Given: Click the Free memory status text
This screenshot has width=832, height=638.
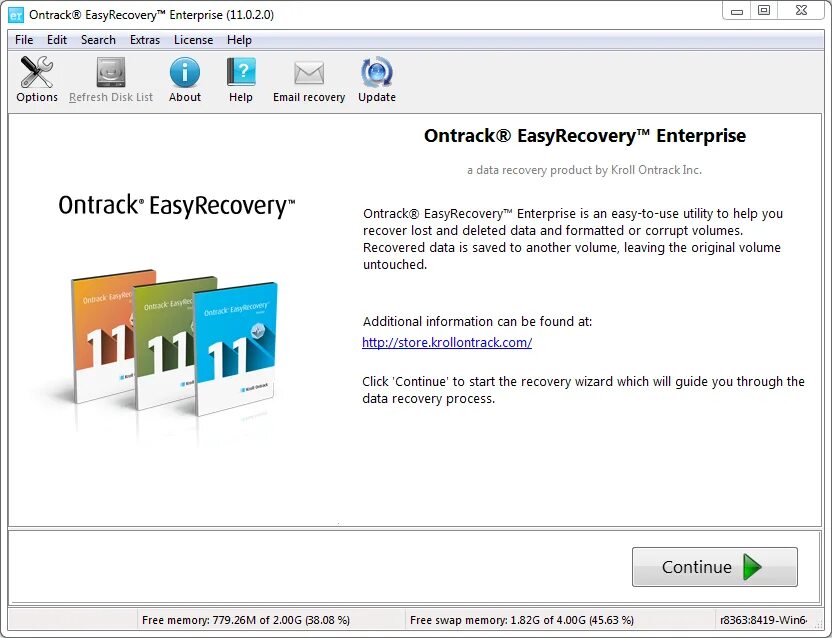Looking at the screenshot, I should coord(246,620).
